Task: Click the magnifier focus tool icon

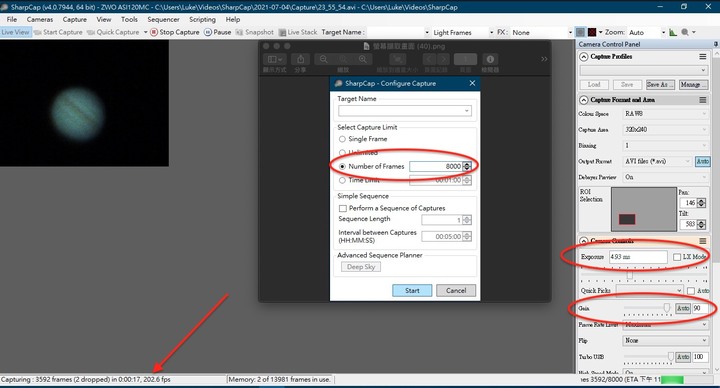Action: click(x=685, y=32)
